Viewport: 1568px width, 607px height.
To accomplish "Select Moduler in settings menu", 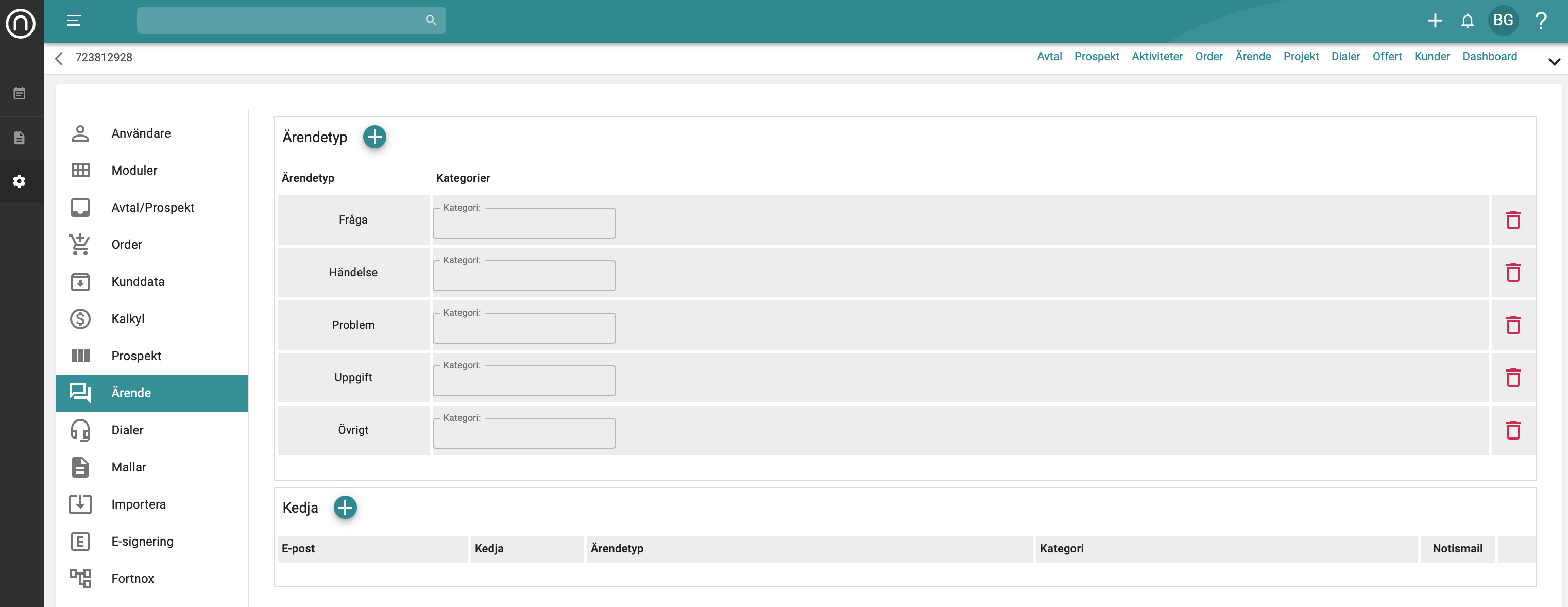I will [152, 171].
